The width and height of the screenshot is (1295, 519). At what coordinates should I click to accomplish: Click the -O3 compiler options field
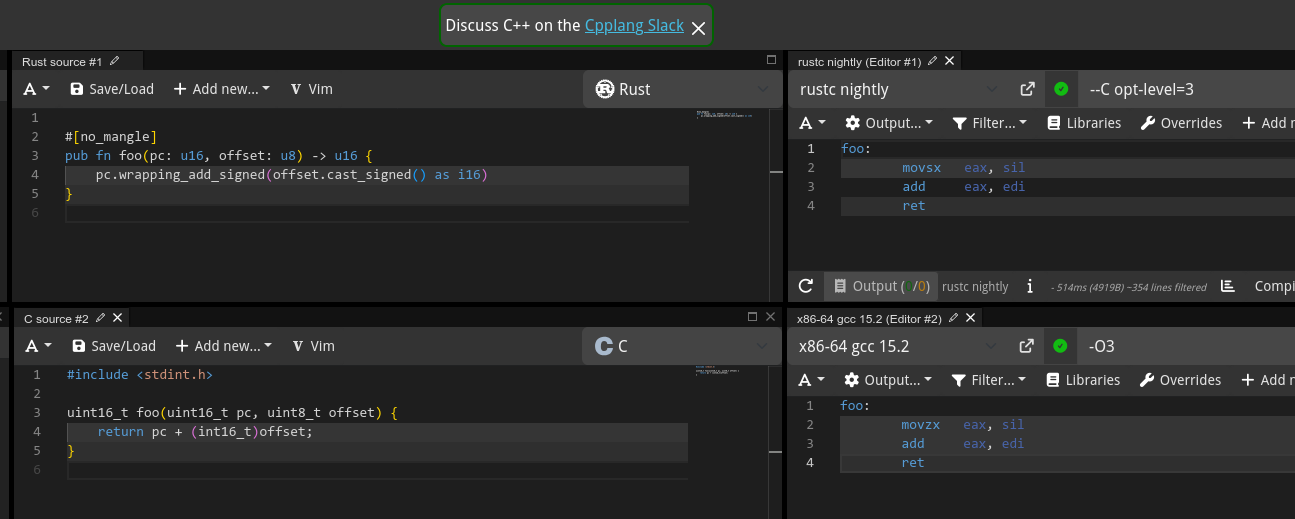click(x=1180, y=346)
